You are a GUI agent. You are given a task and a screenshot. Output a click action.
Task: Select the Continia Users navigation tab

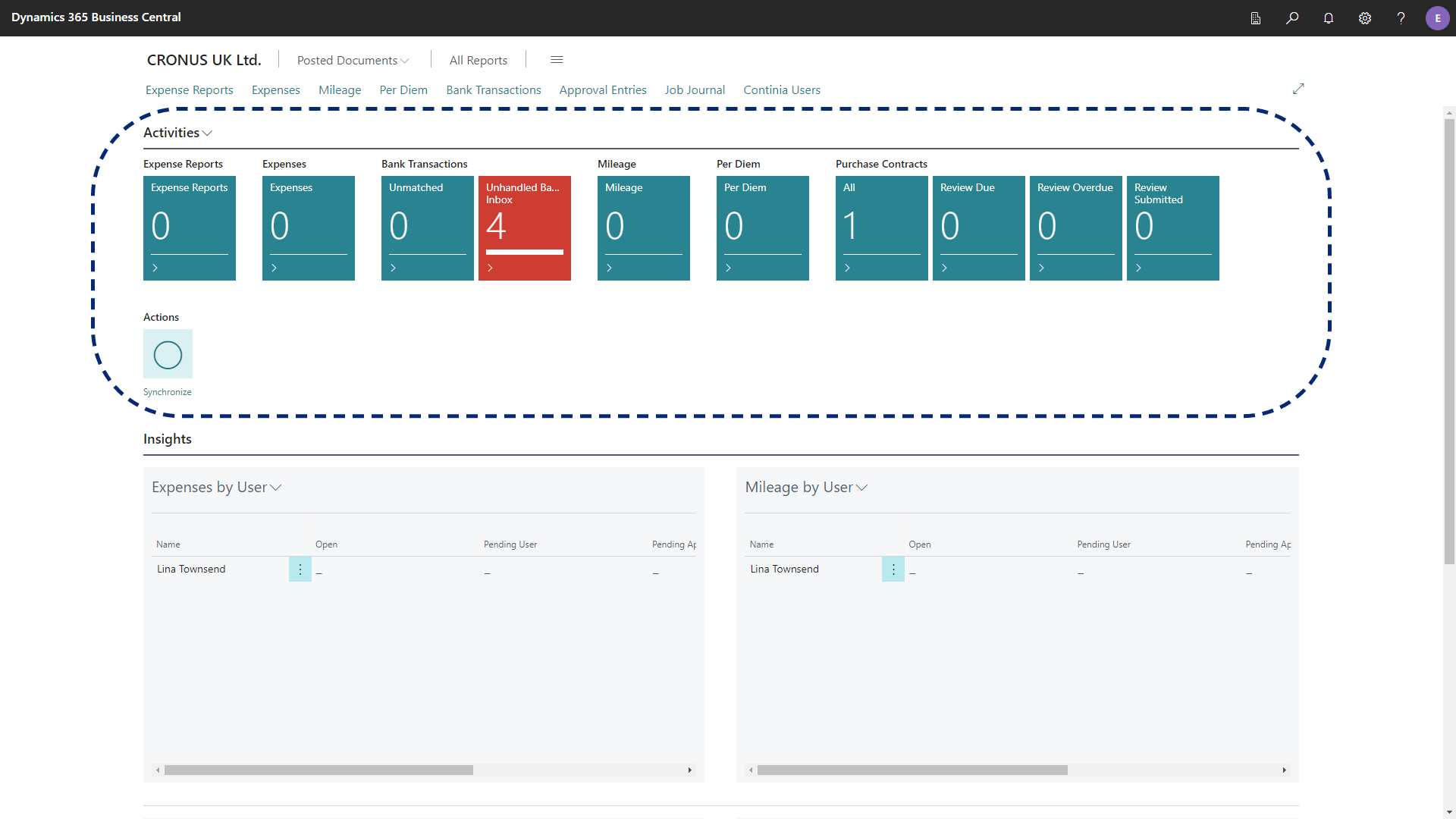click(781, 89)
